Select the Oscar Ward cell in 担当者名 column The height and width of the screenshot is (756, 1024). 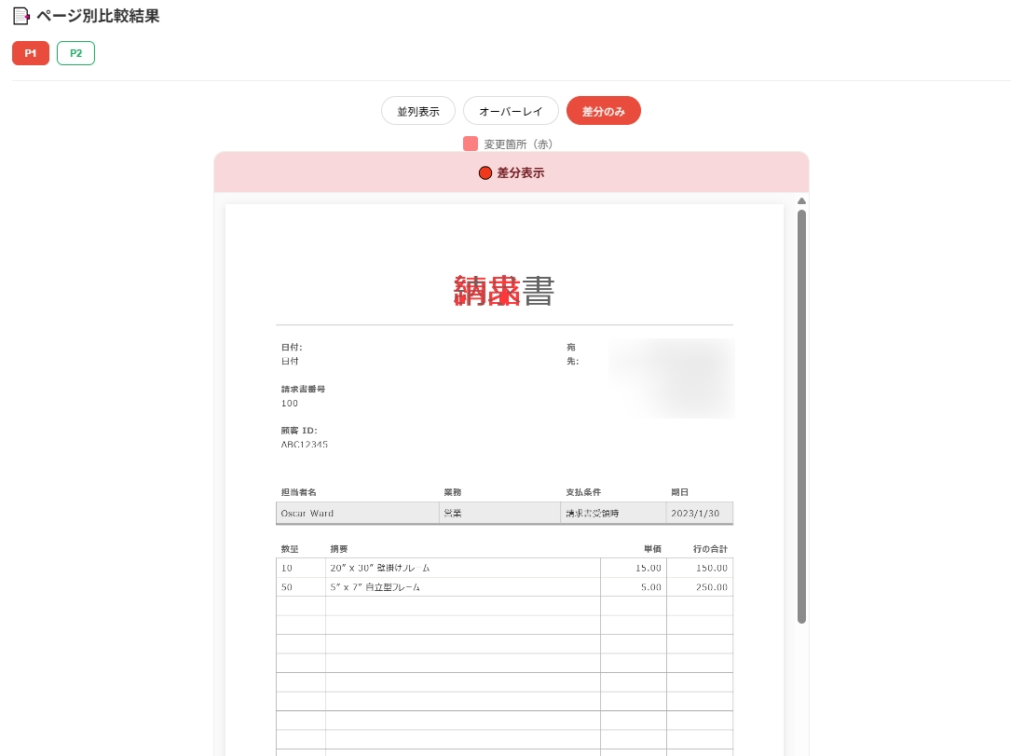(x=310, y=513)
